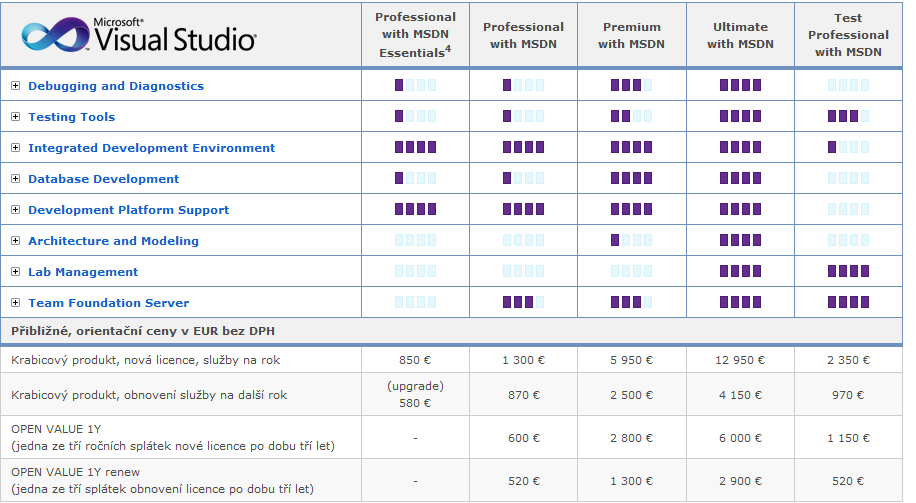The width and height of the screenshot is (916, 503).
Task: Click the (upgrade) 580 € cell
Action: pyautogui.click(x=415, y=395)
